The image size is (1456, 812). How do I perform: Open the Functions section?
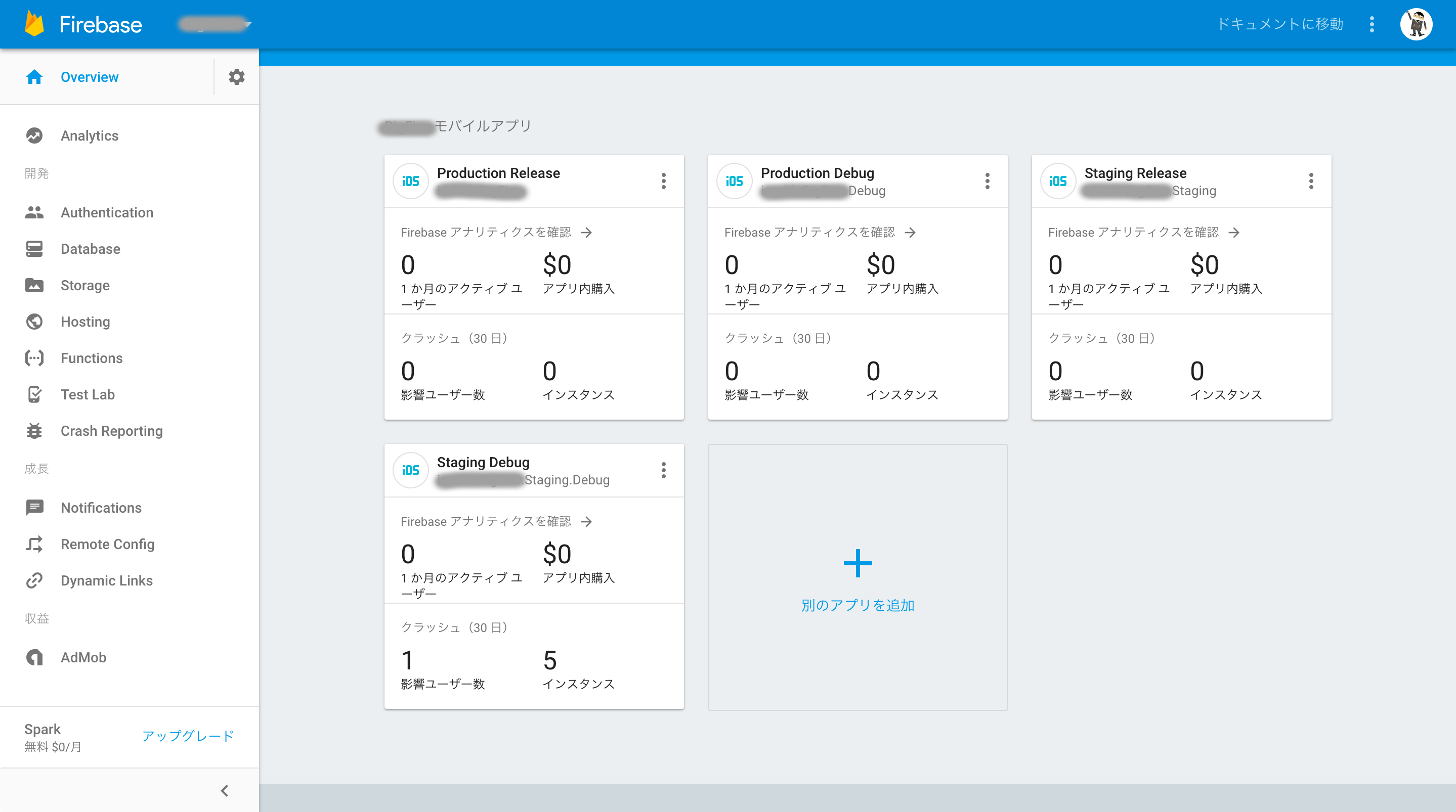point(91,358)
